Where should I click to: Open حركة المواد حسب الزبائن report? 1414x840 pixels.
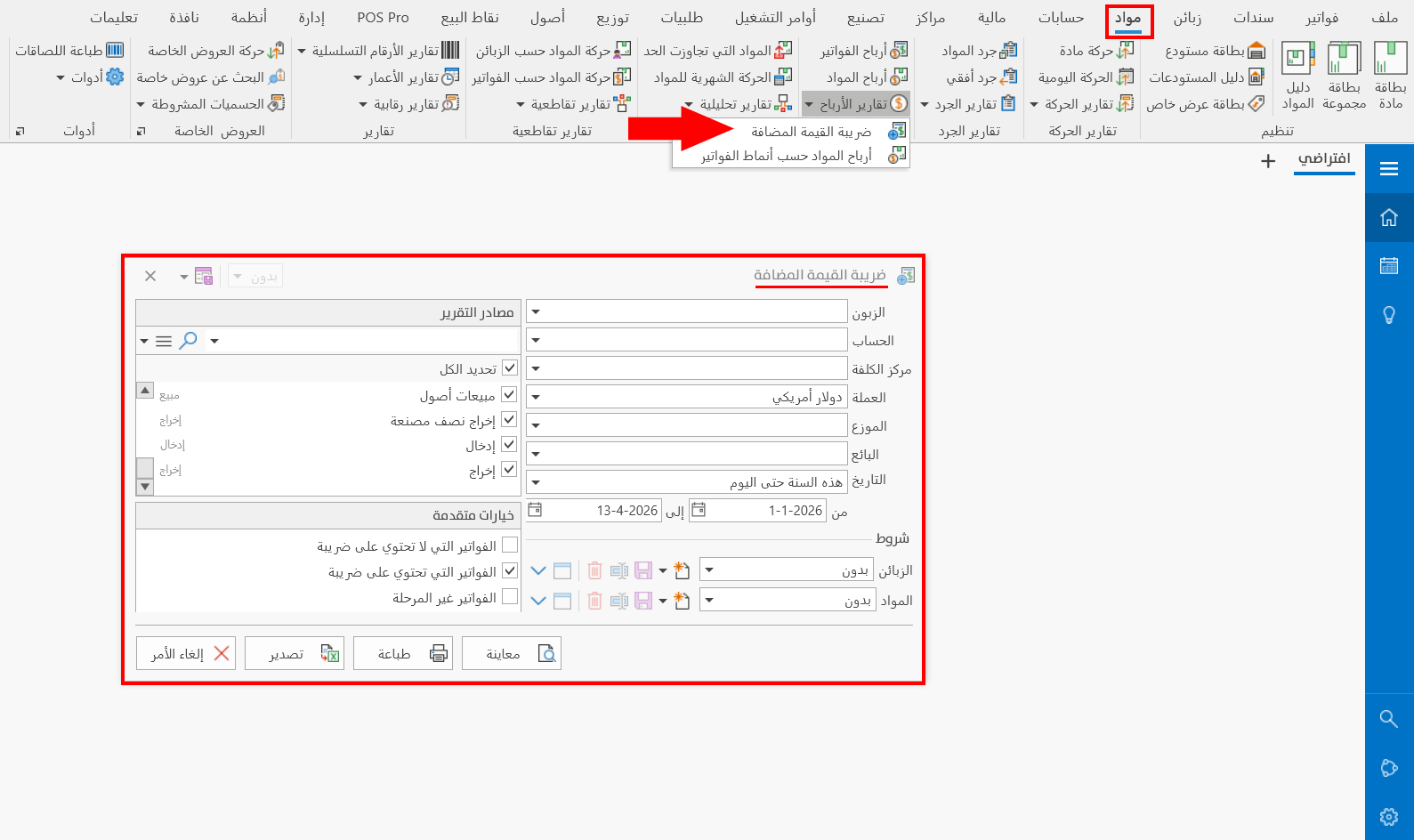pyautogui.click(x=553, y=51)
